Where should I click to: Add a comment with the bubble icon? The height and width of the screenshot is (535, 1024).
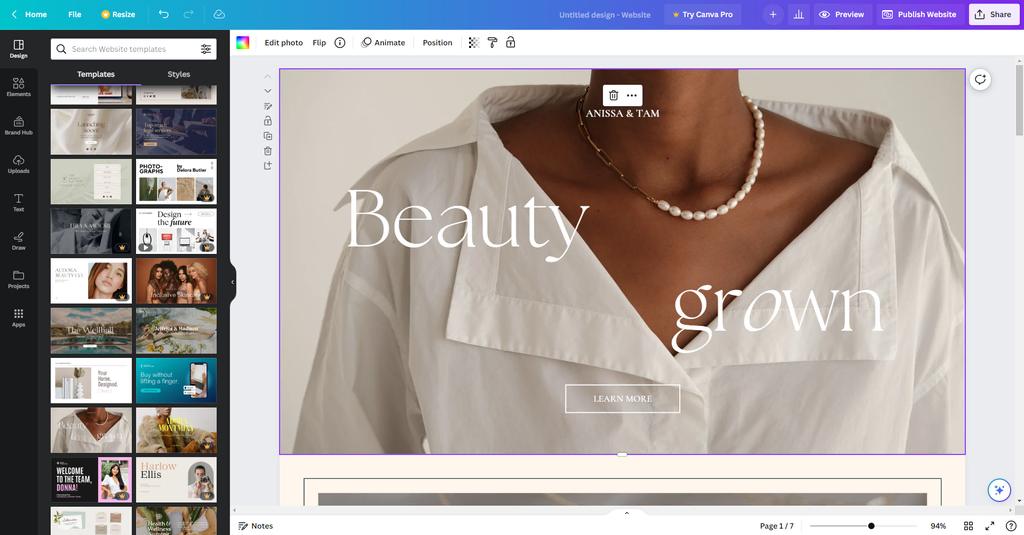980,80
